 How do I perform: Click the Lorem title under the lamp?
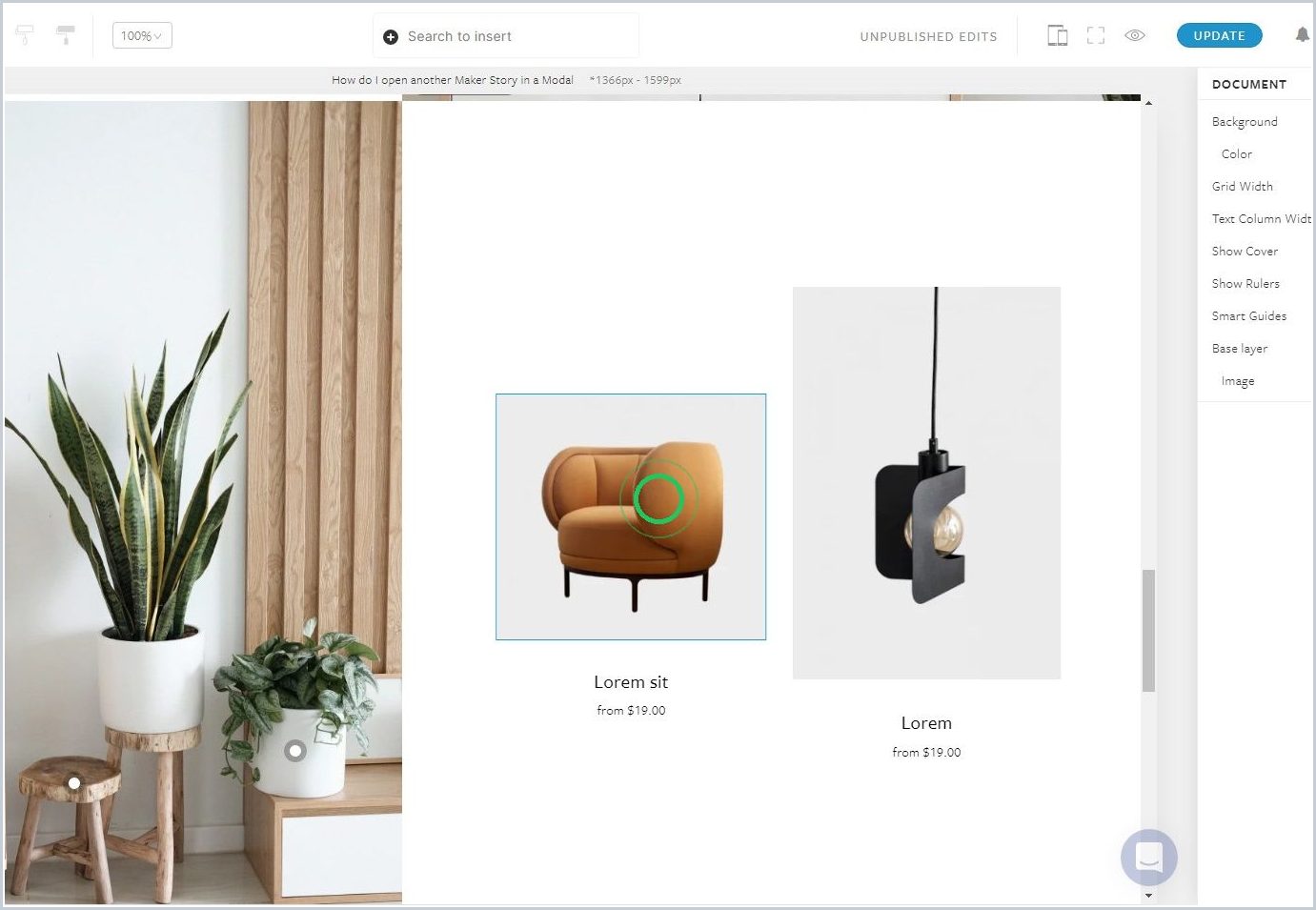(926, 723)
